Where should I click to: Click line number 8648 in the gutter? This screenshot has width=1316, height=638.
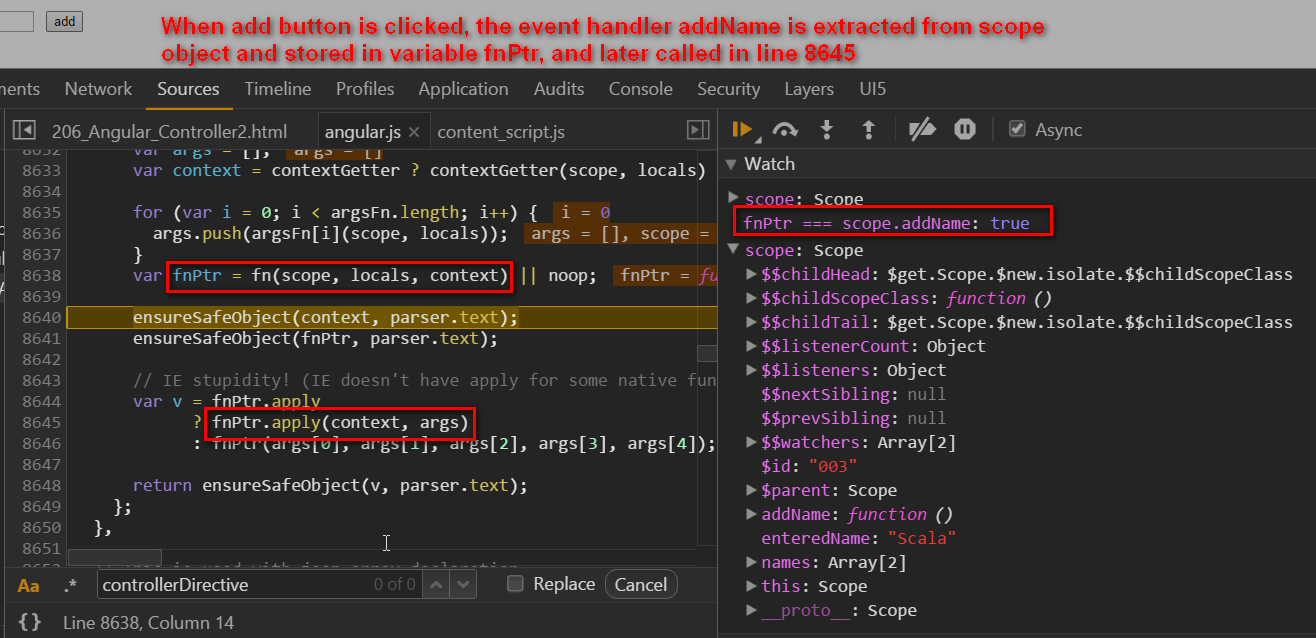click(x=42, y=485)
